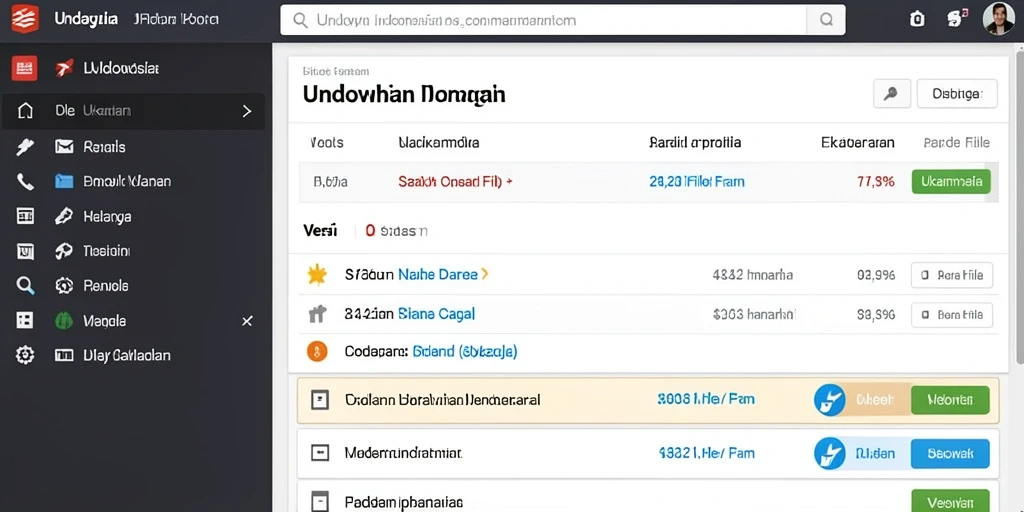
Task: Click the blue Beowak button
Action: tap(950, 453)
